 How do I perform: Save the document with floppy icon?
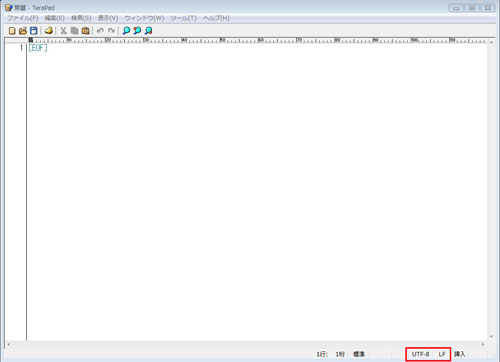pos(33,31)
